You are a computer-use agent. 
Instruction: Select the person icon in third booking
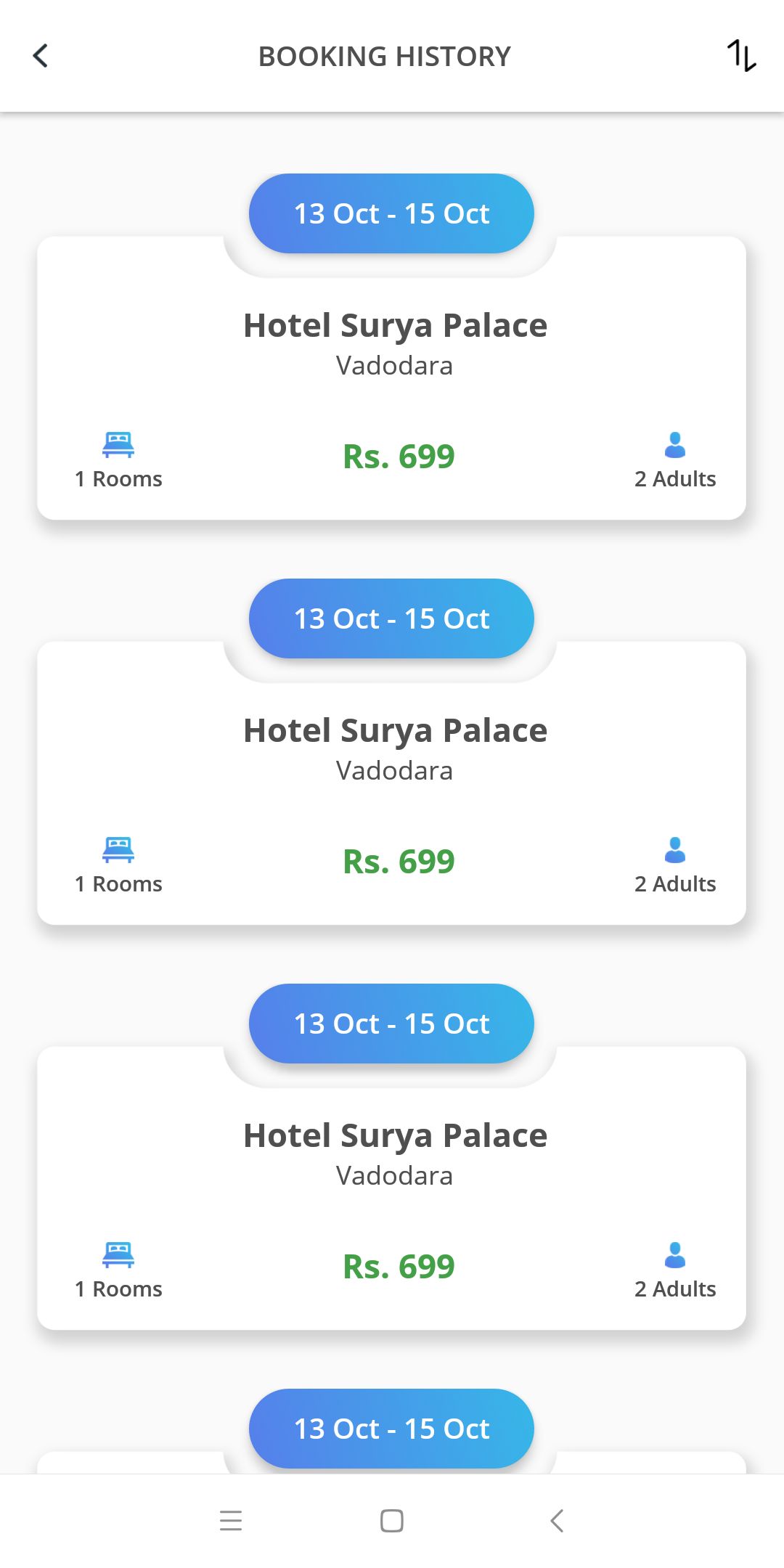click(x=675, y=1254)
